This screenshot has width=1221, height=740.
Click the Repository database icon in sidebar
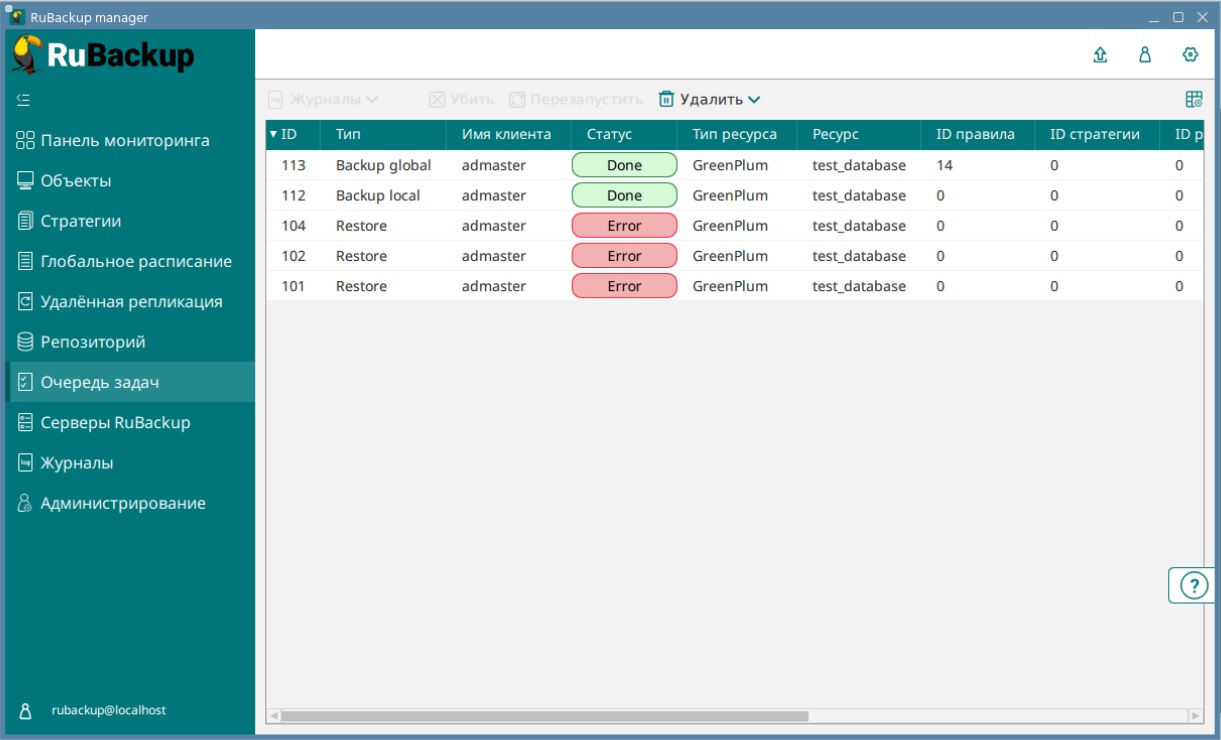coord(25,342)
